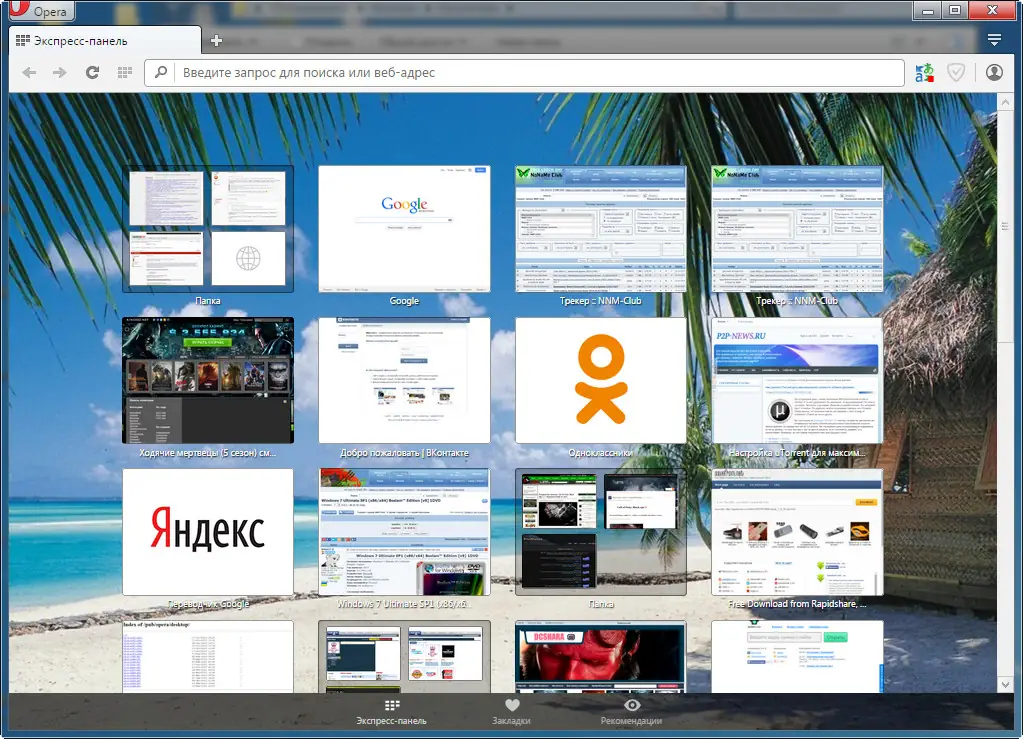This screenshot has height=739, width=1023.
Task: Click the 'Переводчик Google' tile label
Action: tap(208, 604)
